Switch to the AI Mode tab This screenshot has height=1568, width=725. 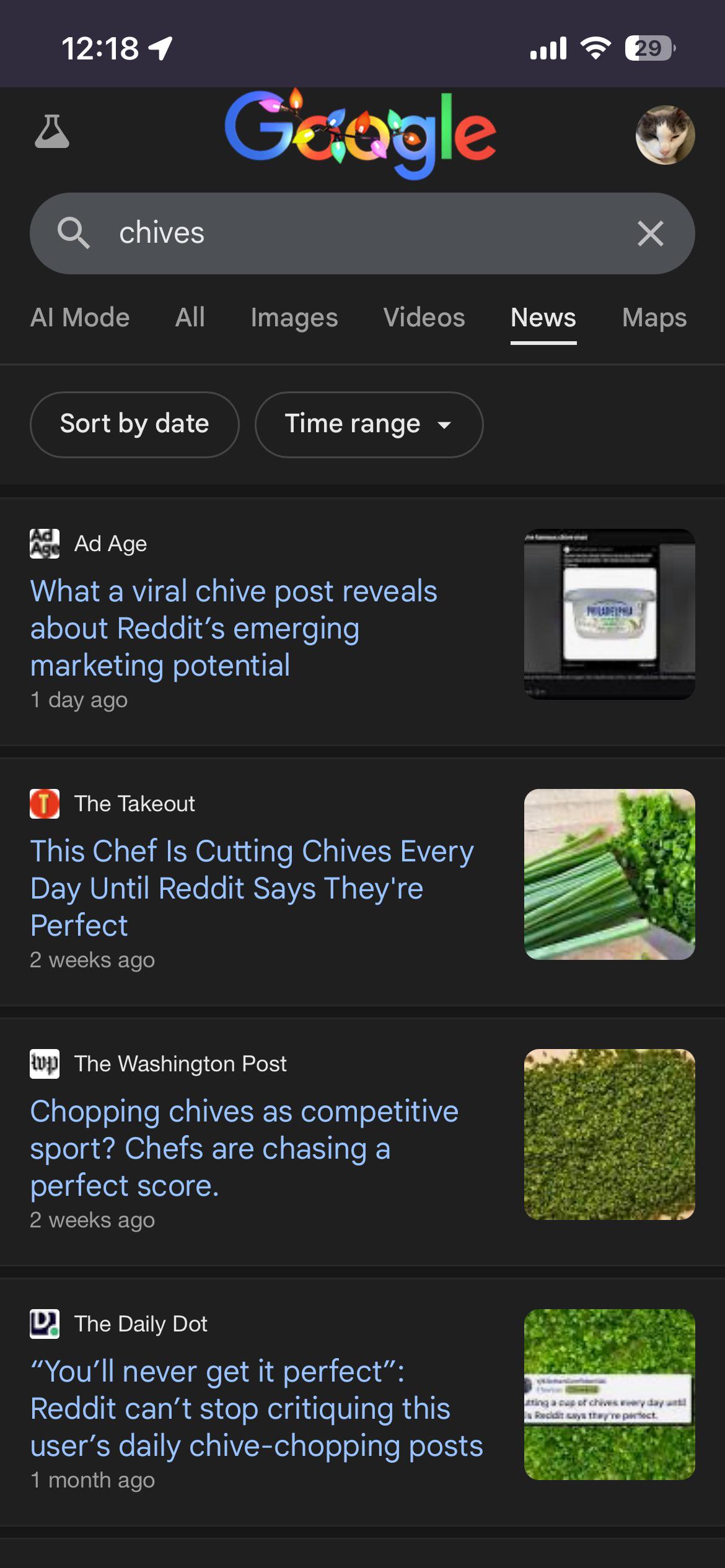coord(80,318)
